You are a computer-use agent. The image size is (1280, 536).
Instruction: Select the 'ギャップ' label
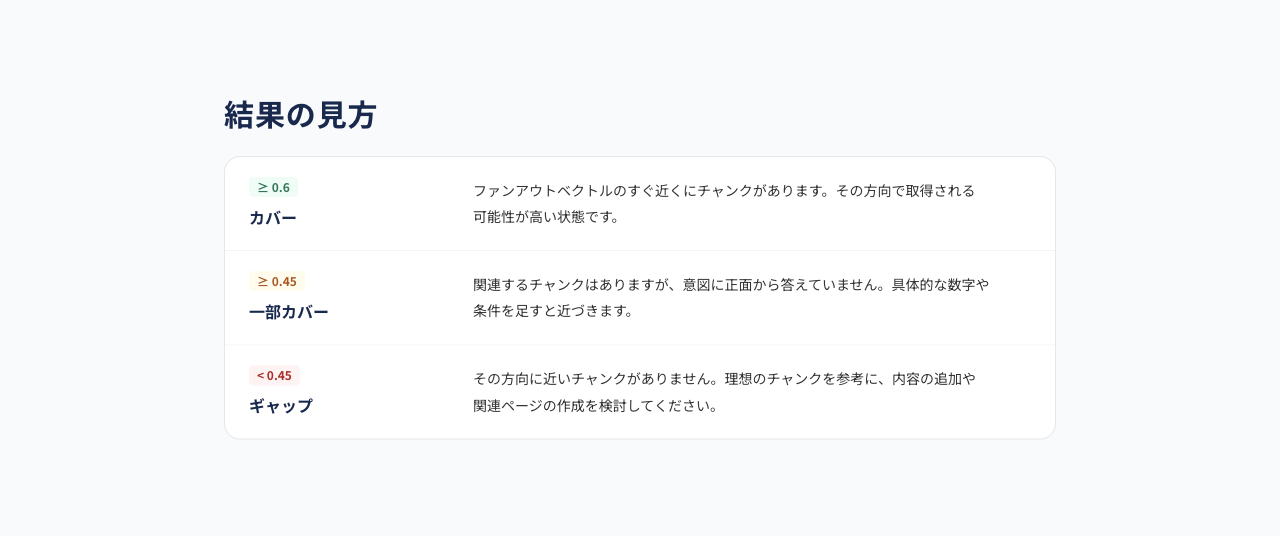pos(281,406)
